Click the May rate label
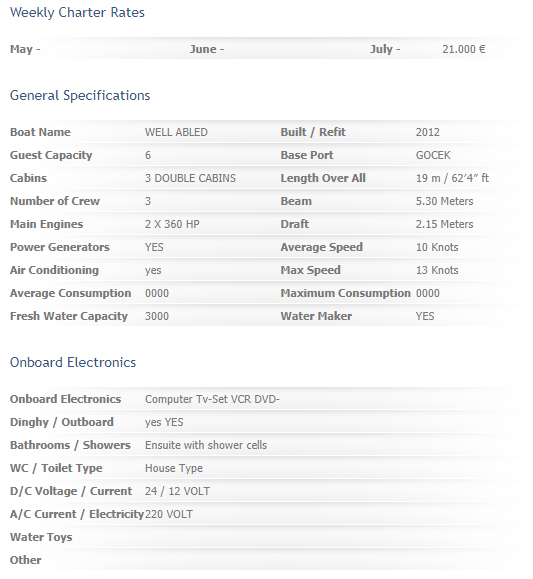The height and width of the screenshot is (579, 533). 25,49
